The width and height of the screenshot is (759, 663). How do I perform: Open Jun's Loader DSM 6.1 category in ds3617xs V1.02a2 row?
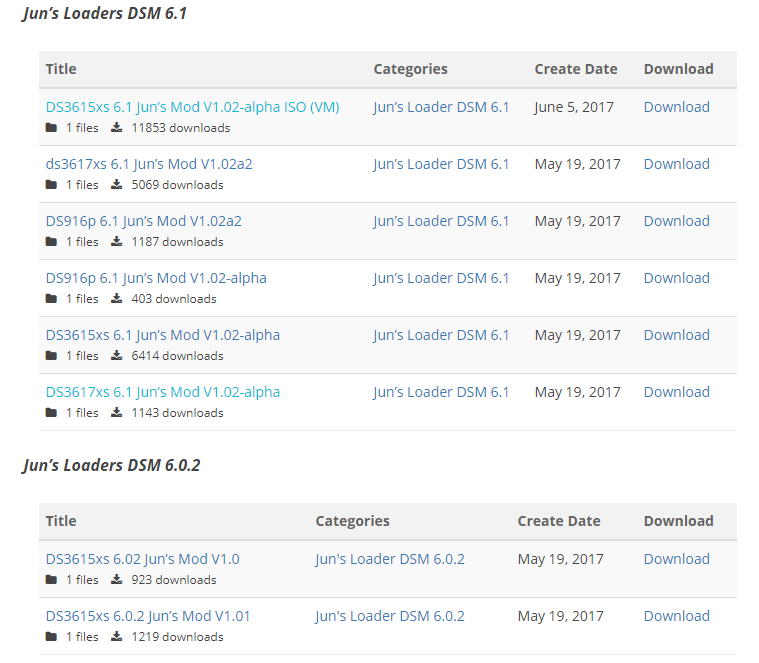441,164
